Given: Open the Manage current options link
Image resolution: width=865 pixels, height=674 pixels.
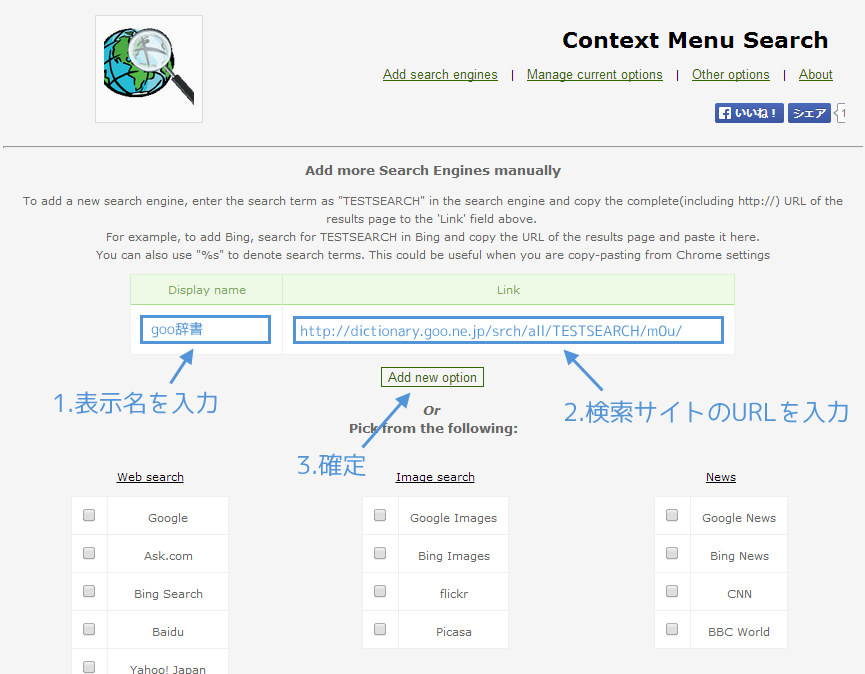Looking at the screenshot, I should [595, 74].
